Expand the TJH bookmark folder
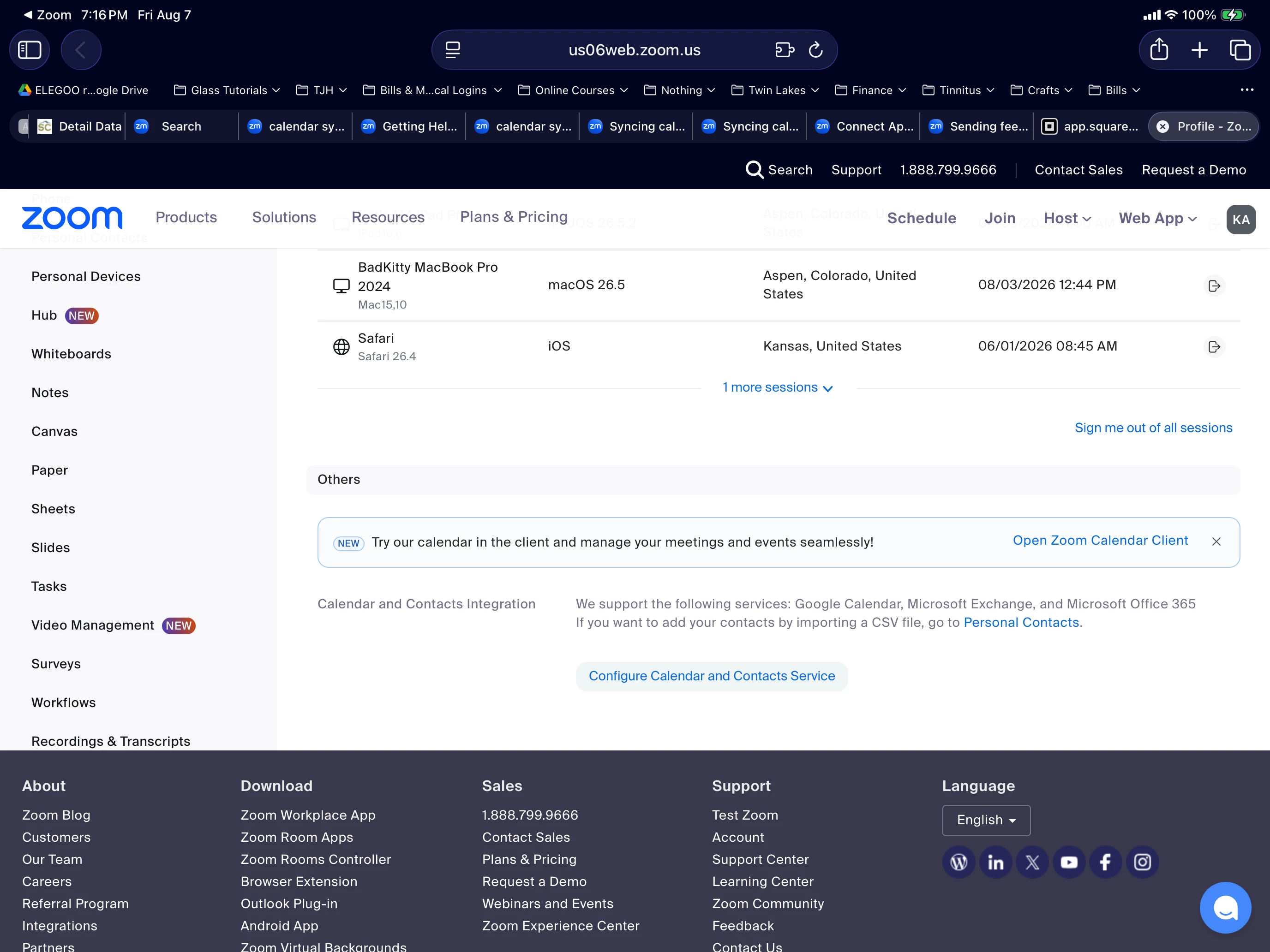 coord(322,90)
